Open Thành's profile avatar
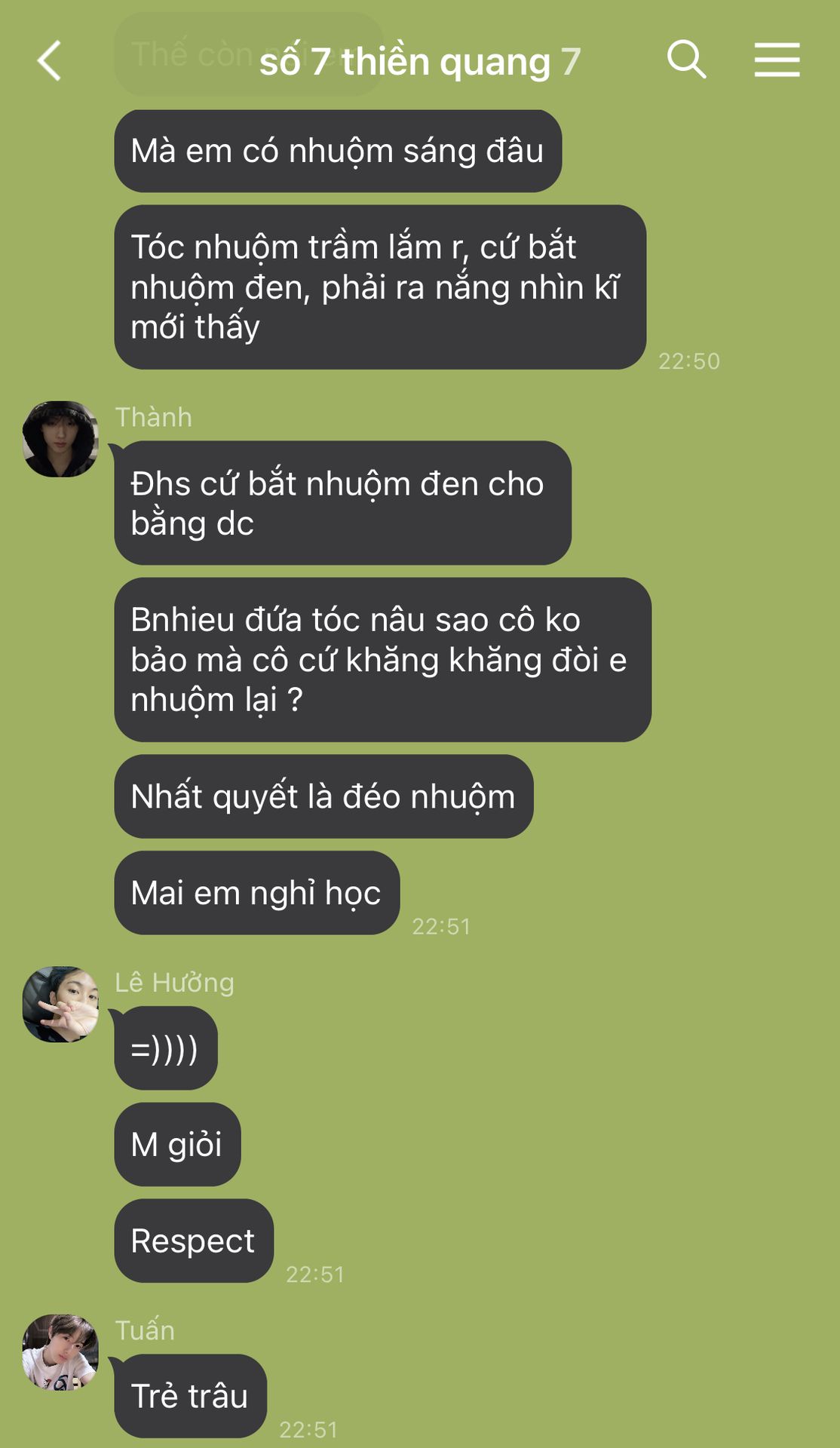 pyautogui.click(x=60, y=439)
